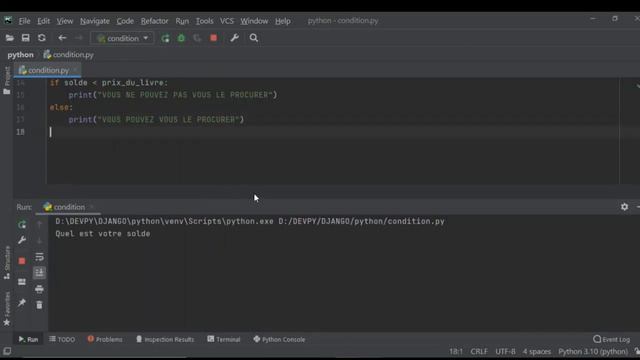This screenshot has height=360, width=640.
Task: Change 4 spaces indent setting
Action: point(537,351)
